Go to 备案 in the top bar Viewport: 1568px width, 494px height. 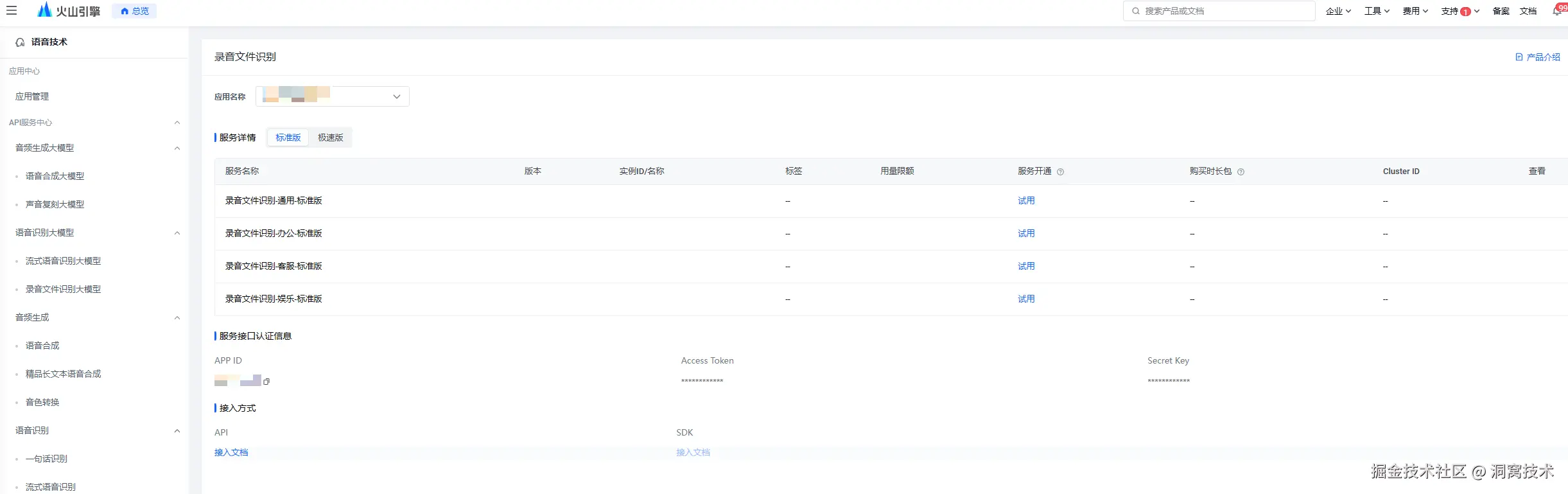[1501, 11]
